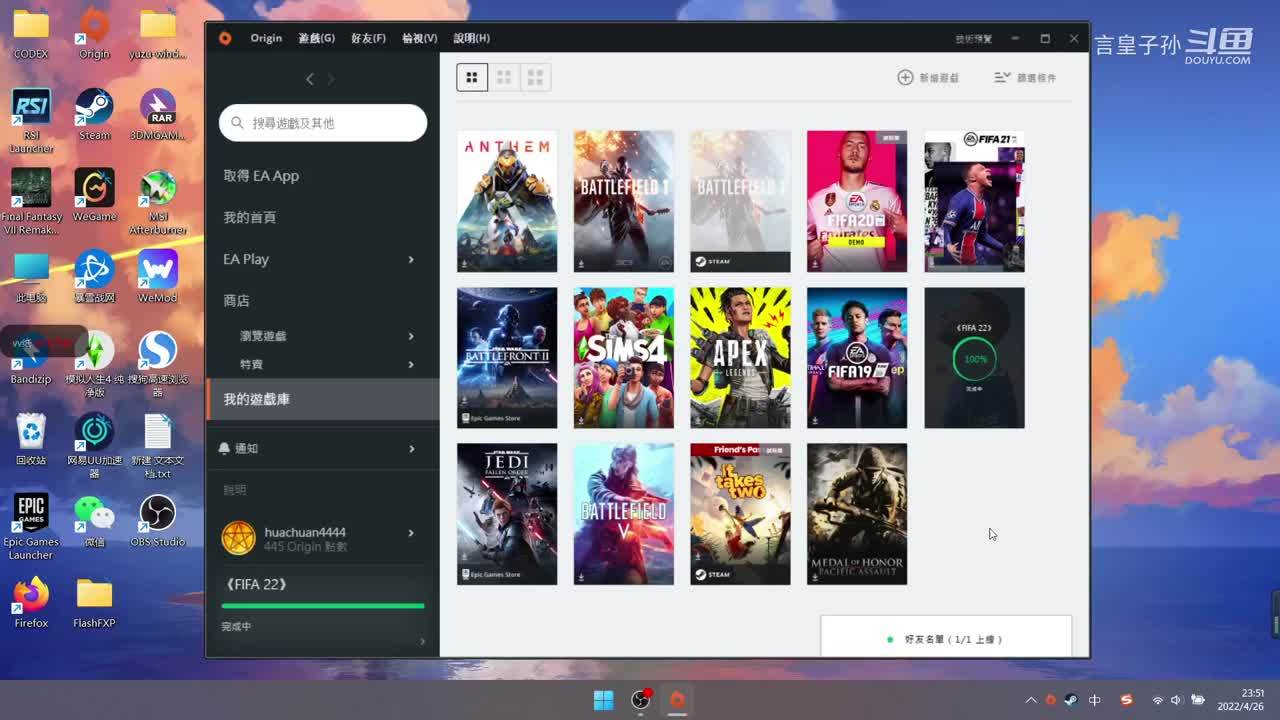Open the FIFA 19 tile
1280x720 pixels.
coord(857,358)
